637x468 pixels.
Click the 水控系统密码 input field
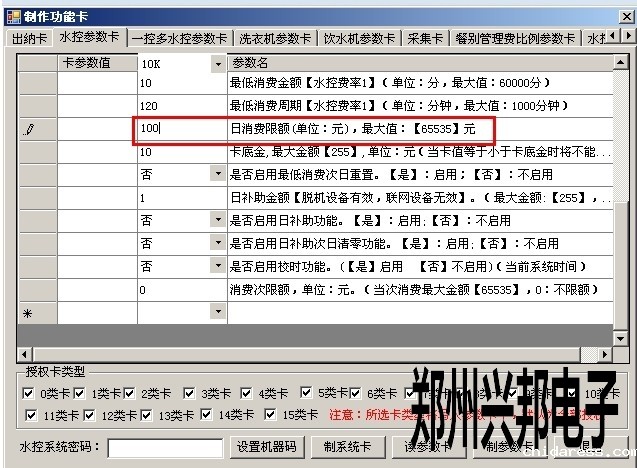tap(165, 447)
